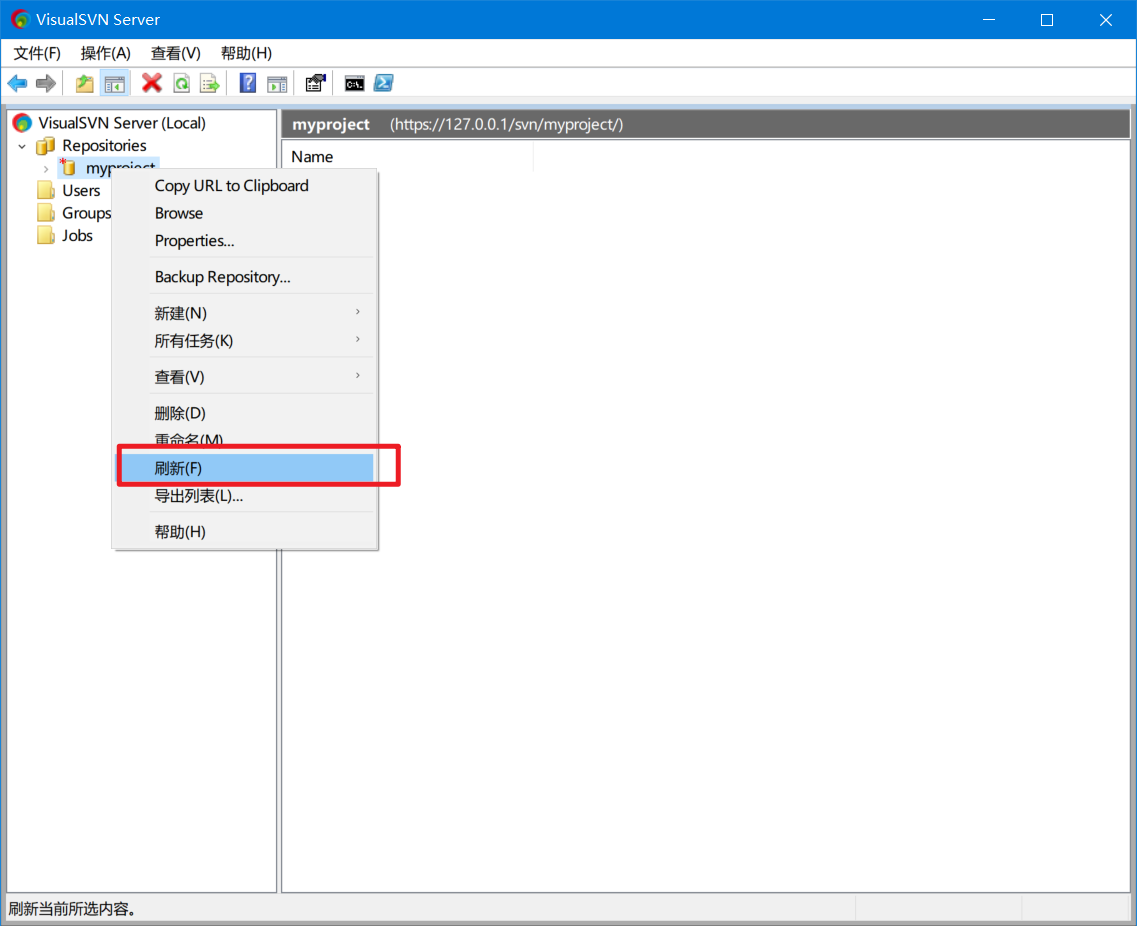
Task: Click the red X Delete toolbar icon
Action: pyautogui.click(x=152, y=83)
